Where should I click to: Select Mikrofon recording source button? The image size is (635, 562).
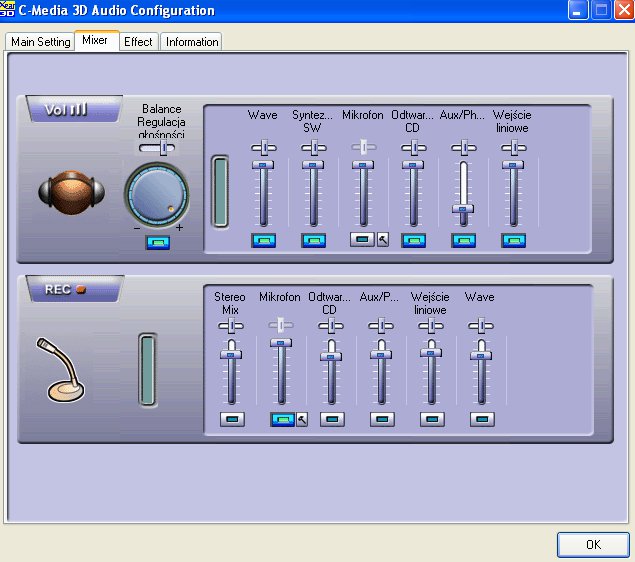coord(282,419)
